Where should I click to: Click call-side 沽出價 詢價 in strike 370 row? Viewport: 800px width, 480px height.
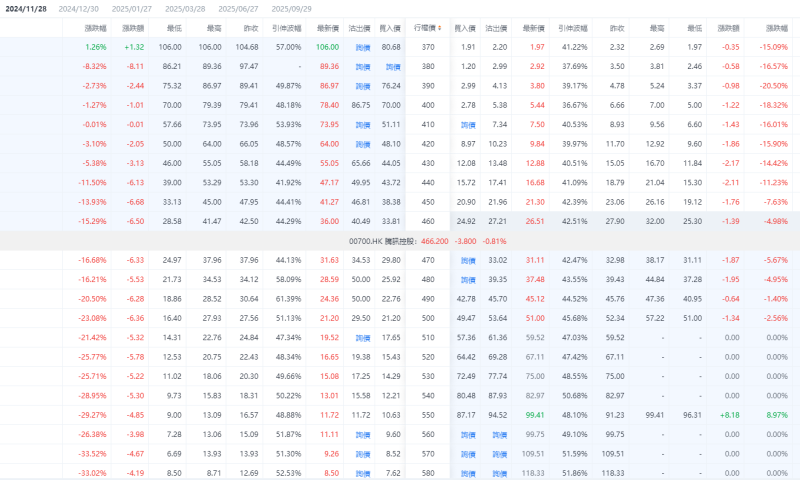pos(362,47)
